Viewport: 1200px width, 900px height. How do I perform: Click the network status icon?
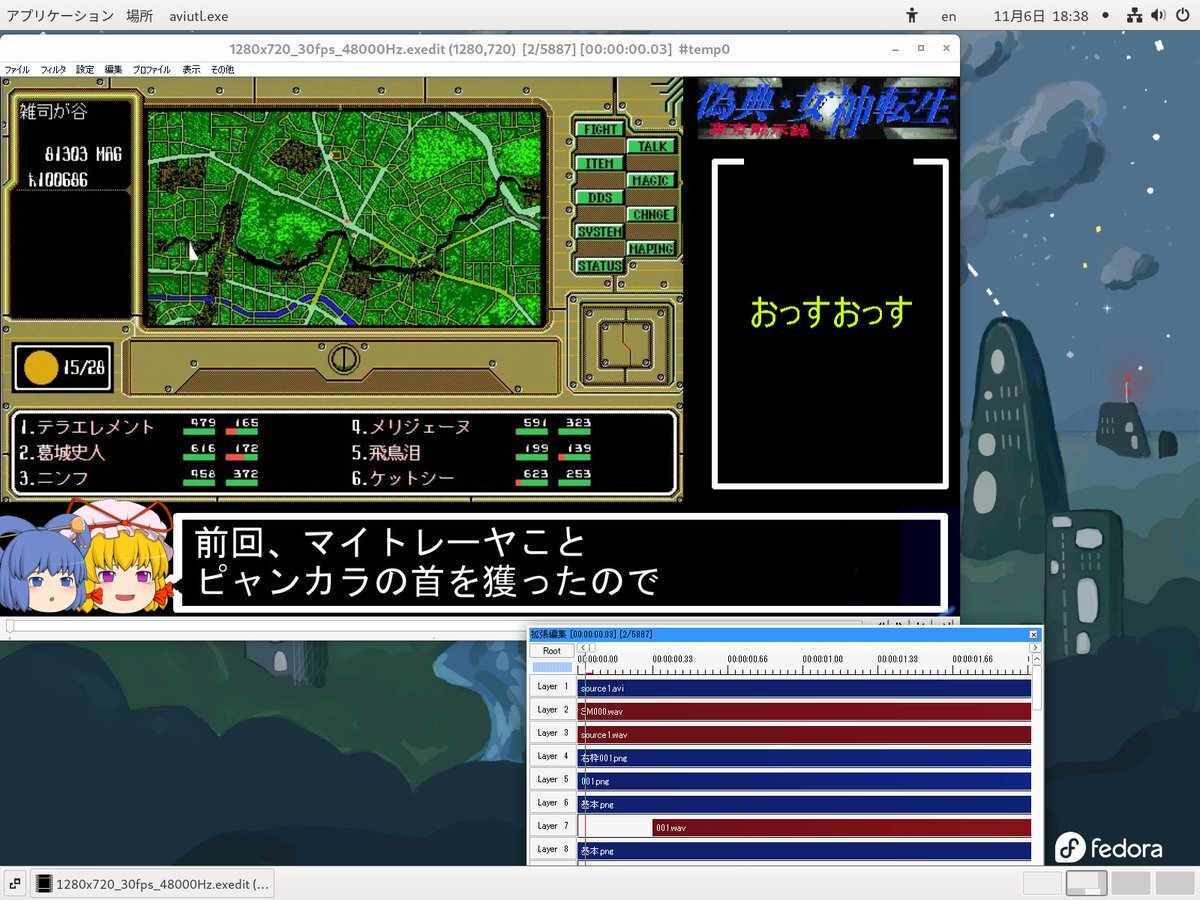(x=1134, y=16)
